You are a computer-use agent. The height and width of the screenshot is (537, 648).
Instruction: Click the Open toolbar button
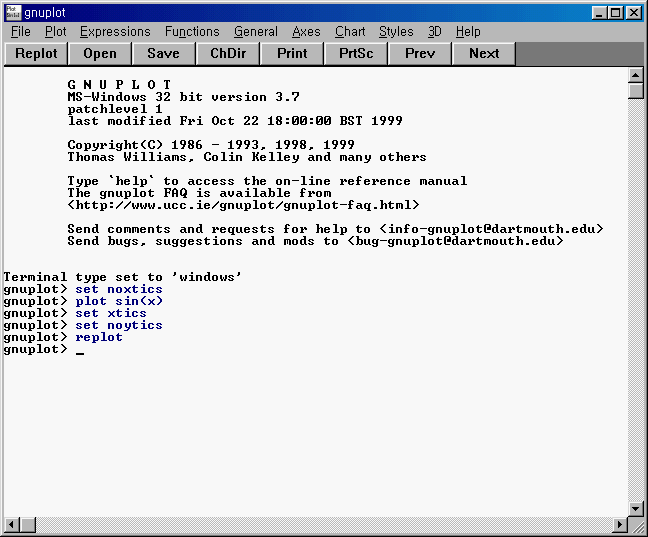point(100,54)
